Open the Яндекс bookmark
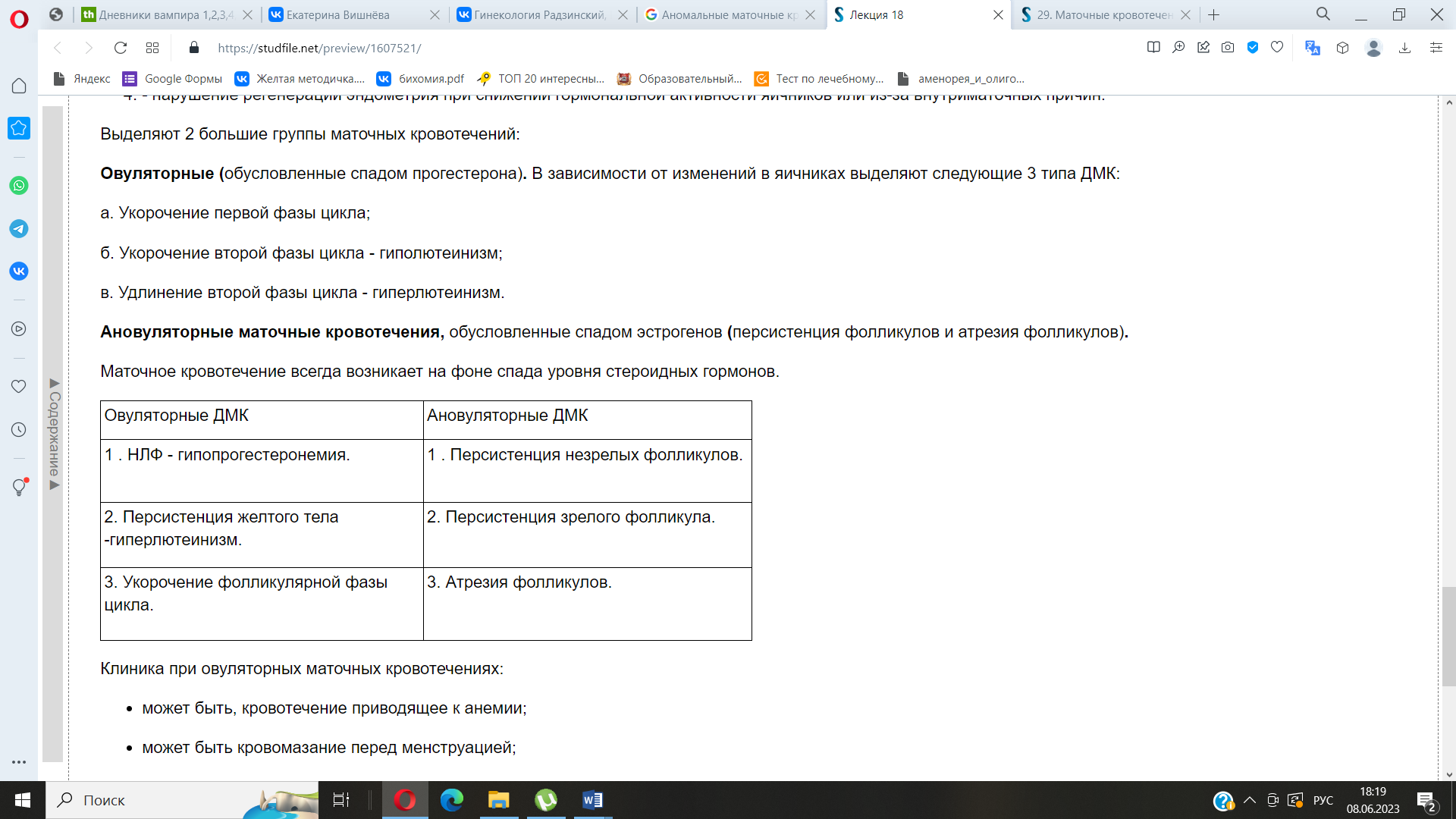 [82, 79]
